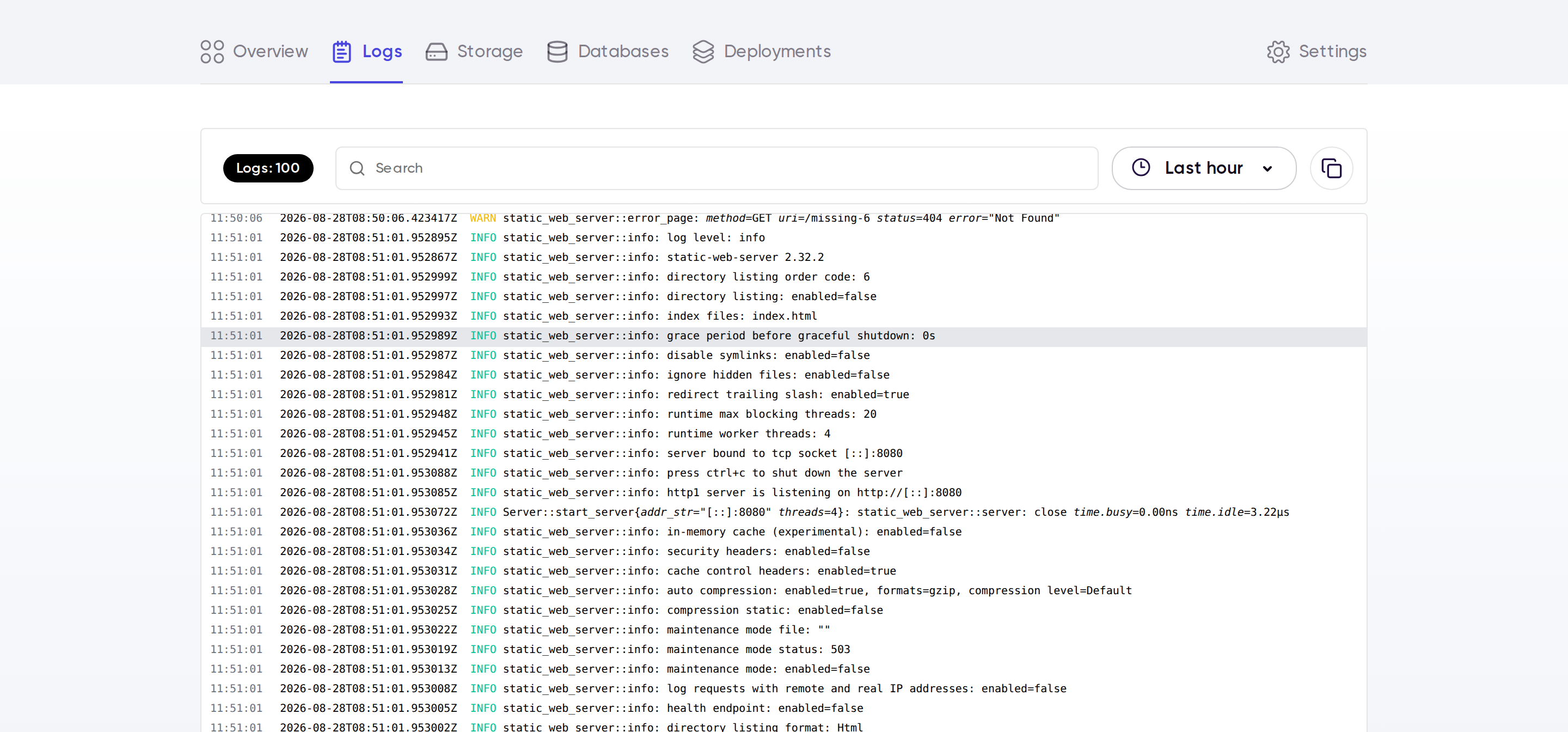Image resolution: width=1568 pixels, height=732 pixels.
Task: Select the 'server bound to tcp socket' line
Action: [x=783, y=453]
